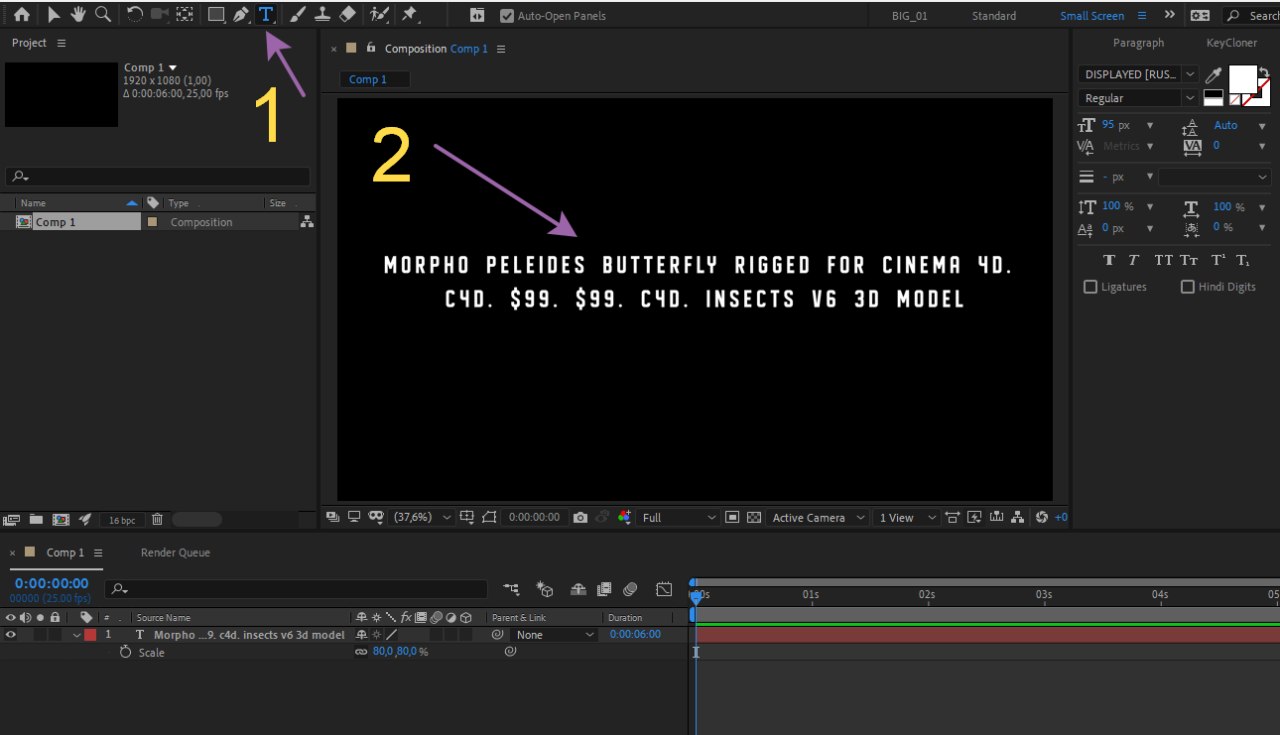This screenshot has height=735, width=1280.
Task: Toggle Auto-Open Panels checkbox
Action: [x=507, y=16]
